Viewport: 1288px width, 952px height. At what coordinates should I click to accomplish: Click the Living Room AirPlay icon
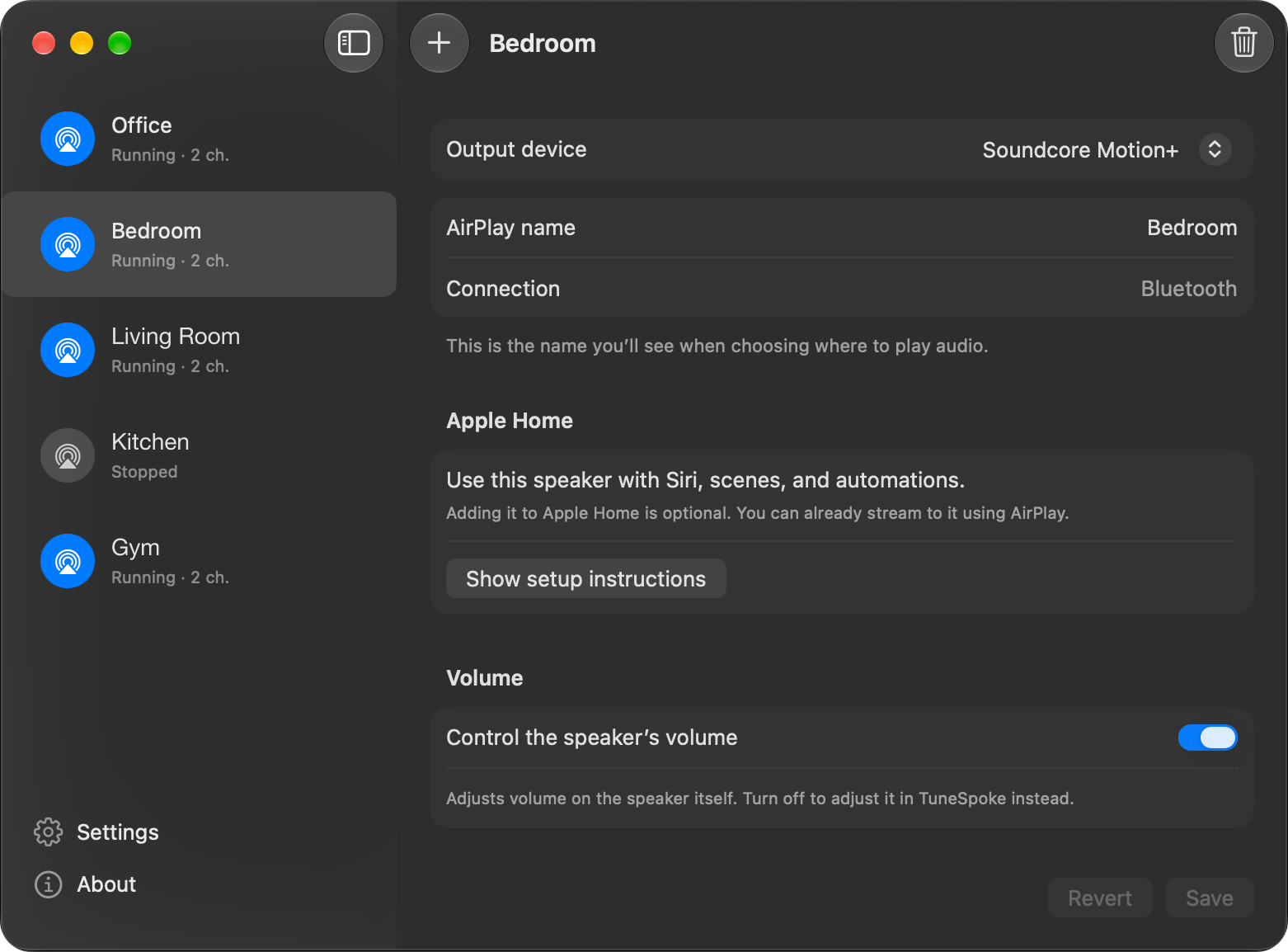[68, 350]
